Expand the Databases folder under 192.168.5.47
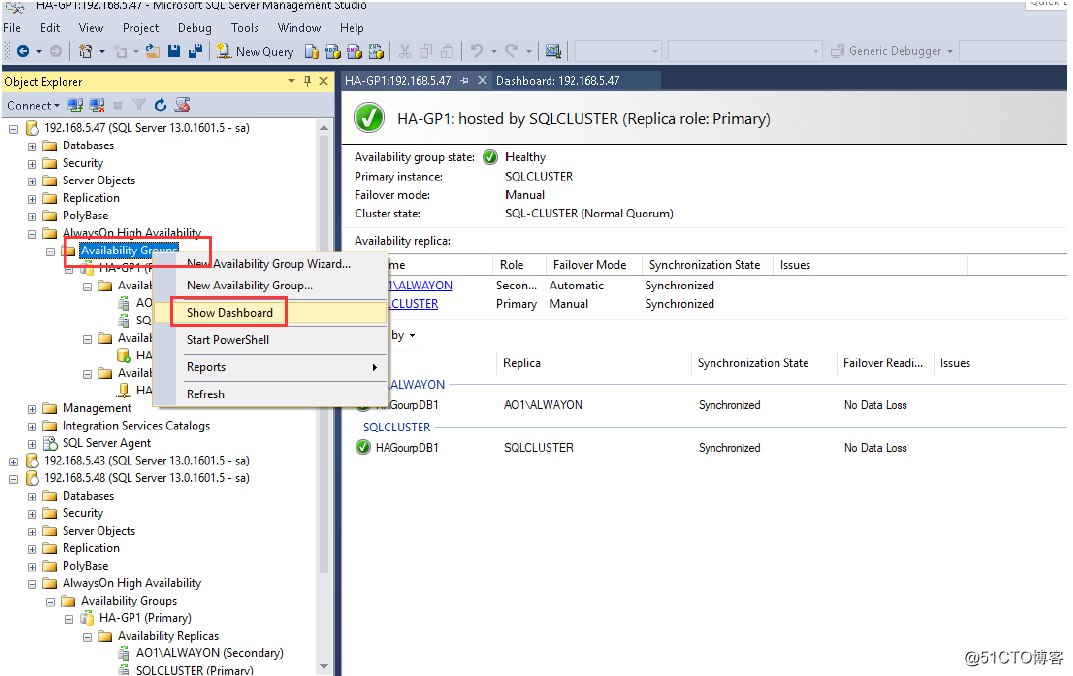 click(x=31, y=146)
